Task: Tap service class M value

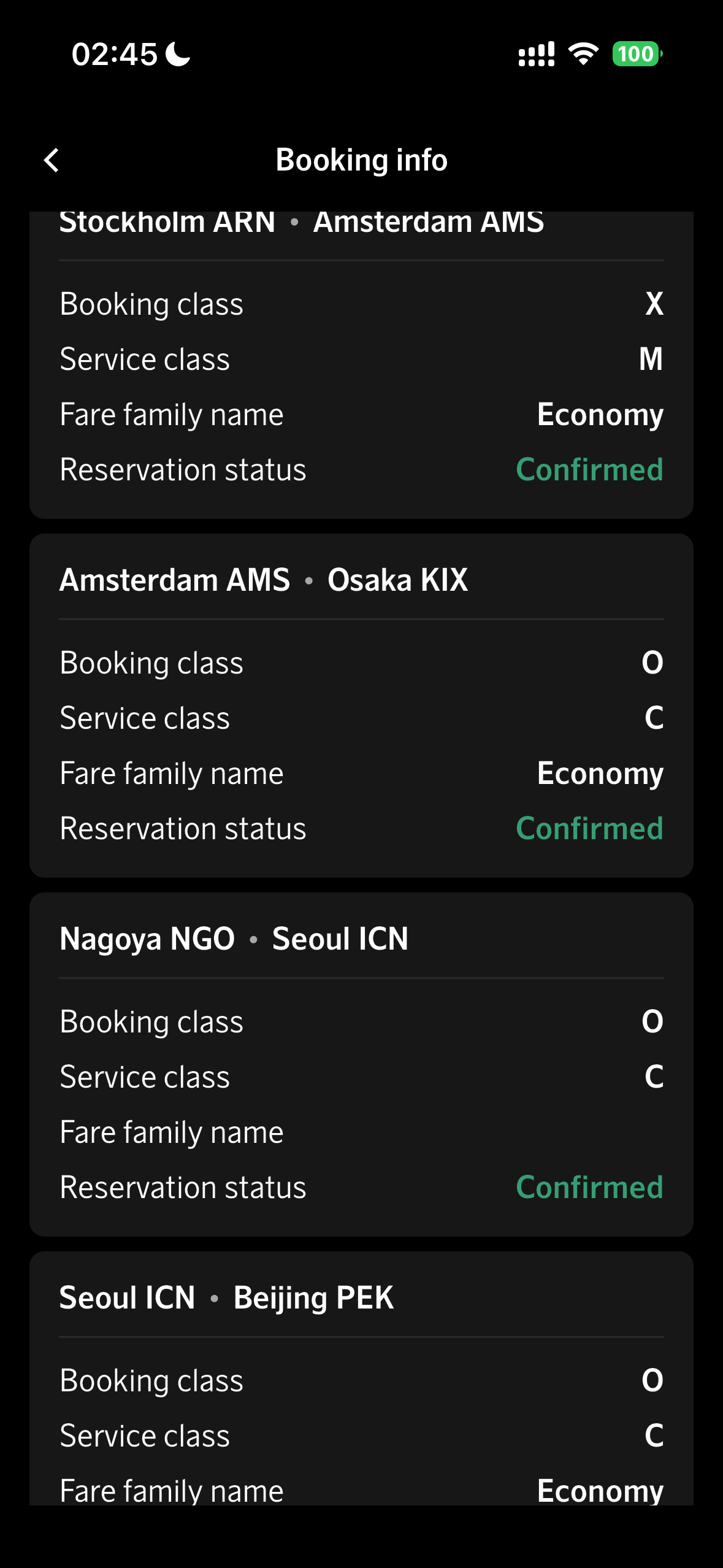Action: 651,359
